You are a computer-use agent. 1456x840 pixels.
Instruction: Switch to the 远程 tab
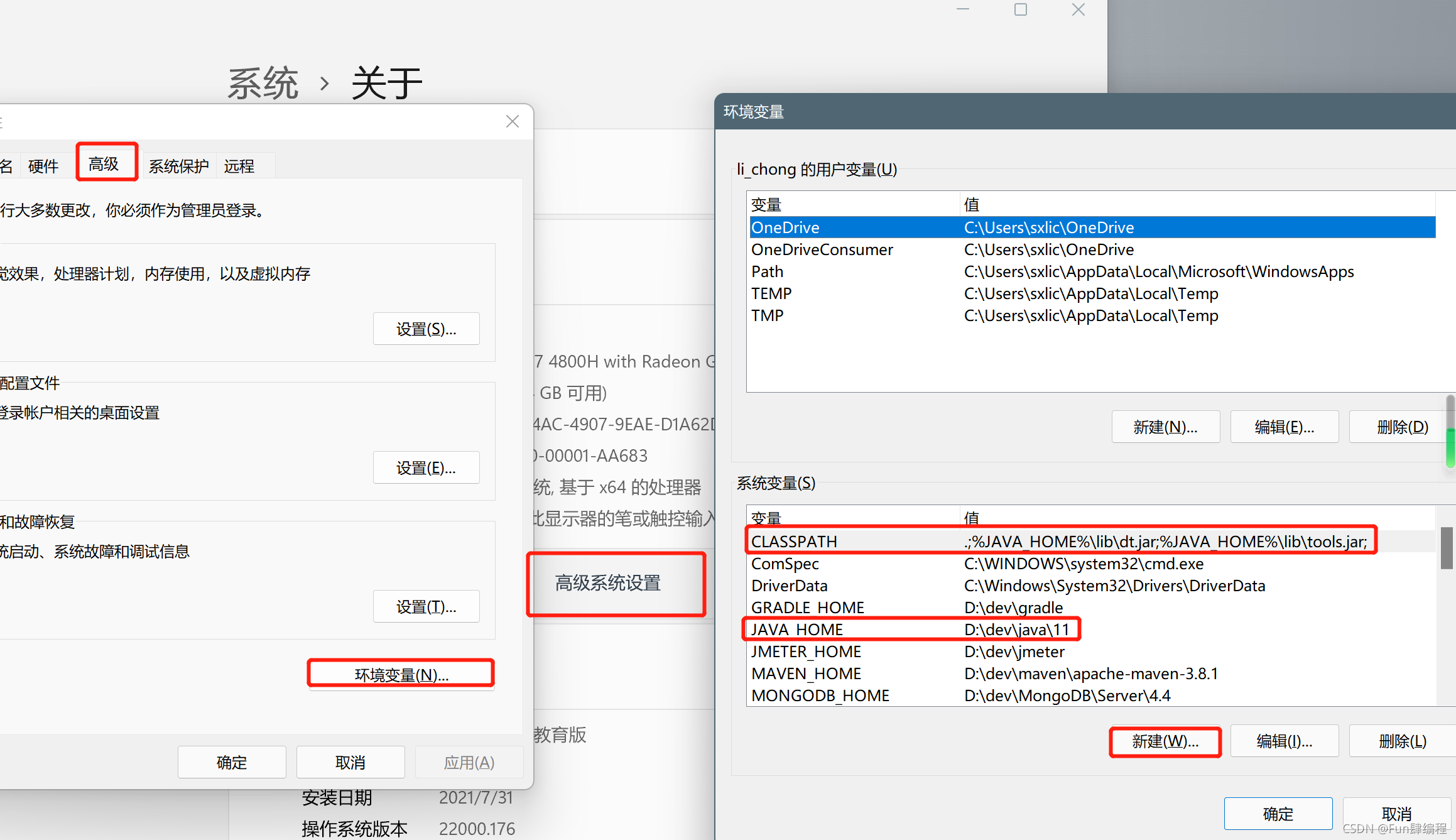click(239, 166)
